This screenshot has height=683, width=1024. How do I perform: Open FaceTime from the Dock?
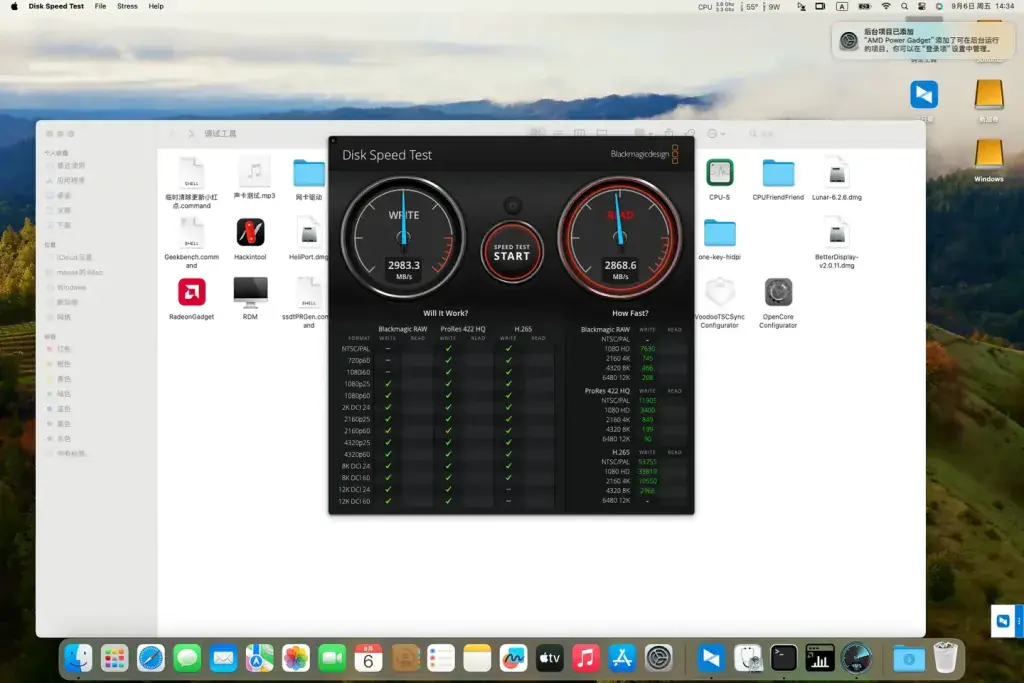coord(332,658)
